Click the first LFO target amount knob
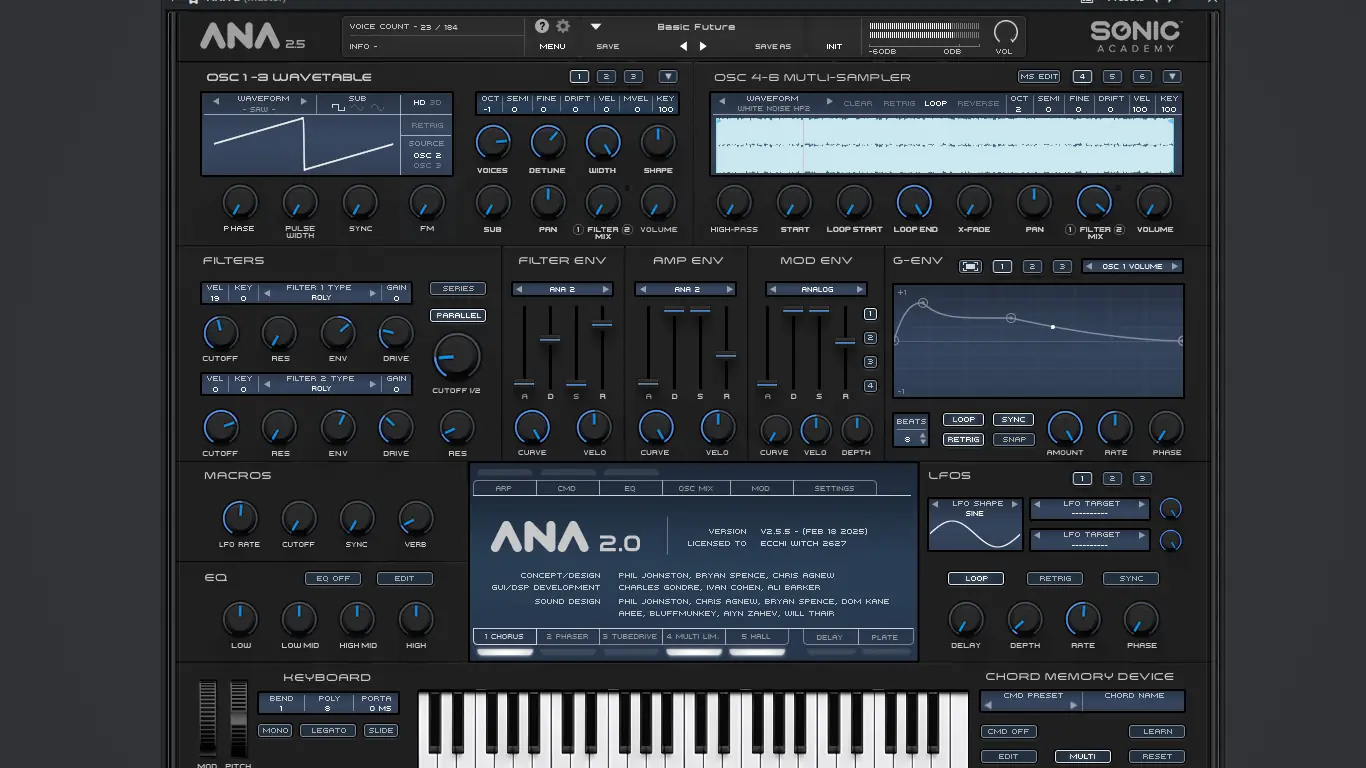This screenshot has width=1366, height=768. (x=1170, y=509)
